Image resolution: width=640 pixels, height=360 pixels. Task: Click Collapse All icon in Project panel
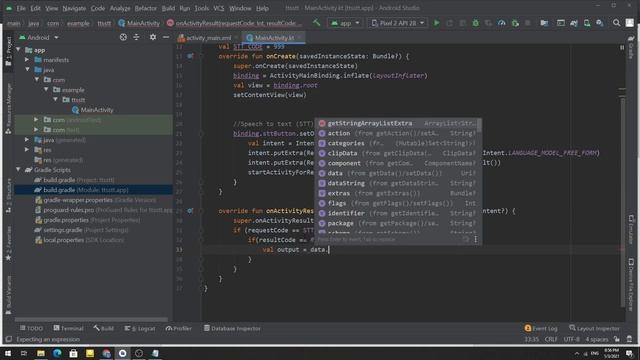(136, 37)
